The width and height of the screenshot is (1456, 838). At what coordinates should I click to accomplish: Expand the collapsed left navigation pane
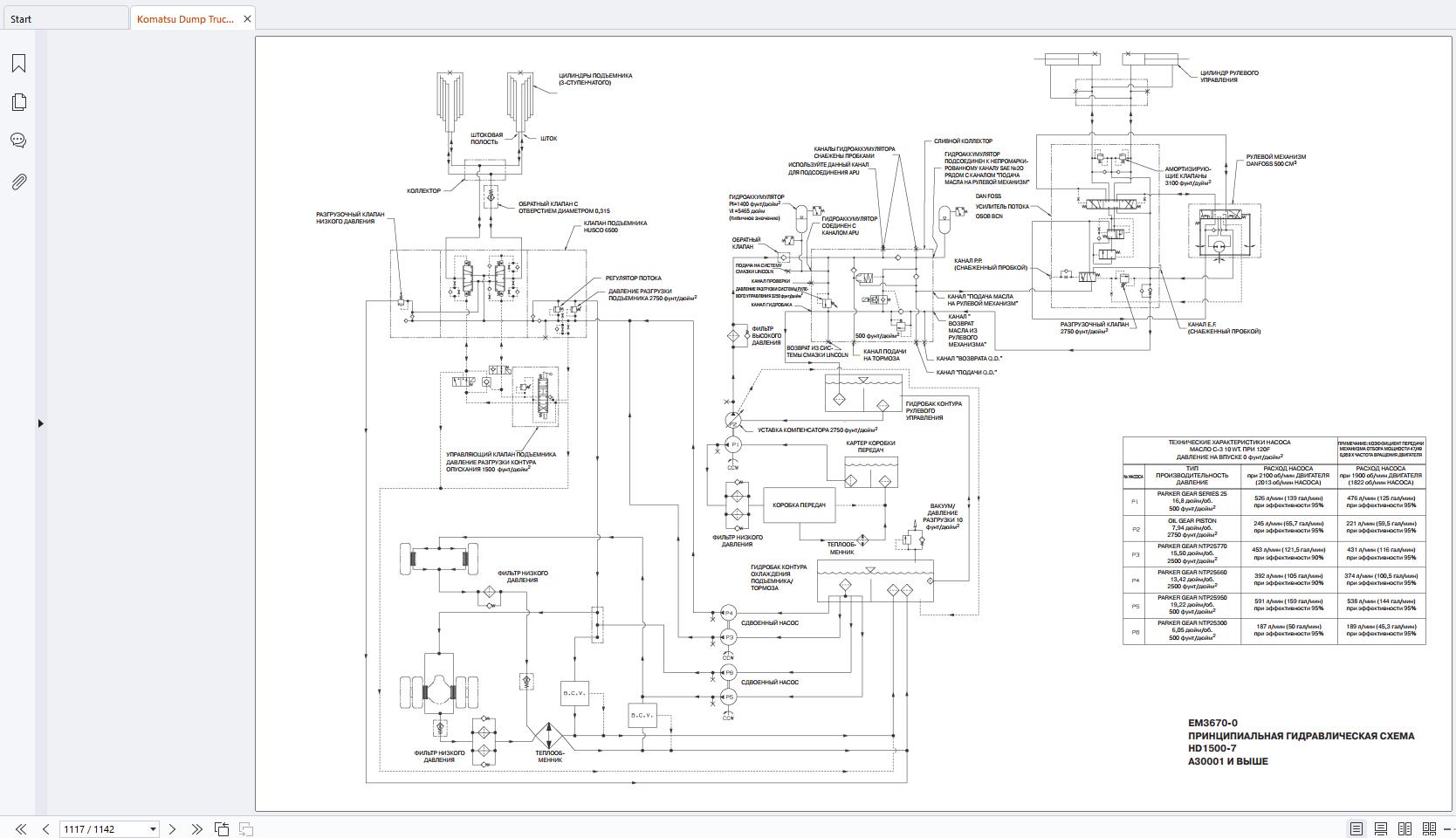click(x=40, y=423)
